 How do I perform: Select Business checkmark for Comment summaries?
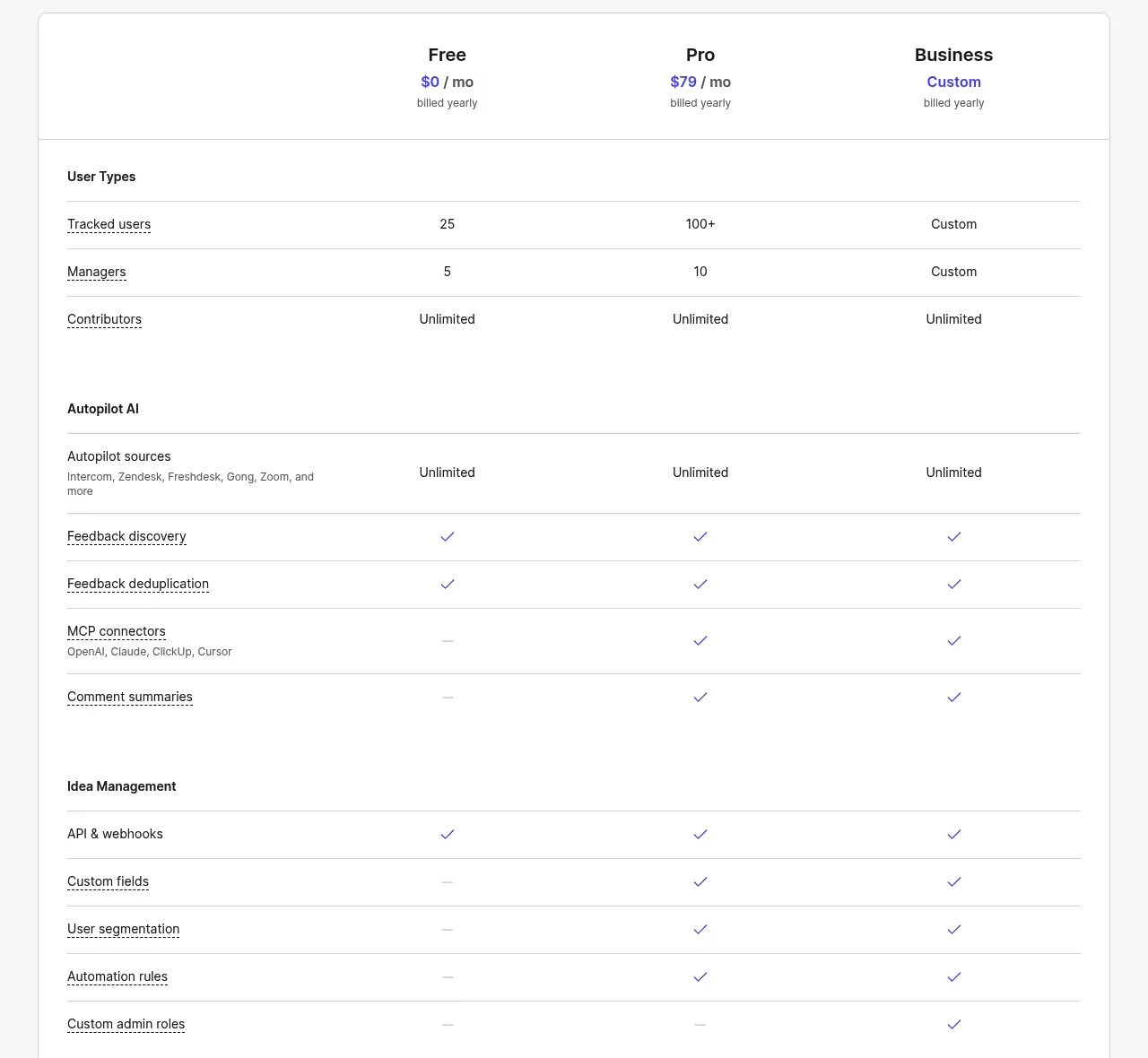(x=954, y=697)
